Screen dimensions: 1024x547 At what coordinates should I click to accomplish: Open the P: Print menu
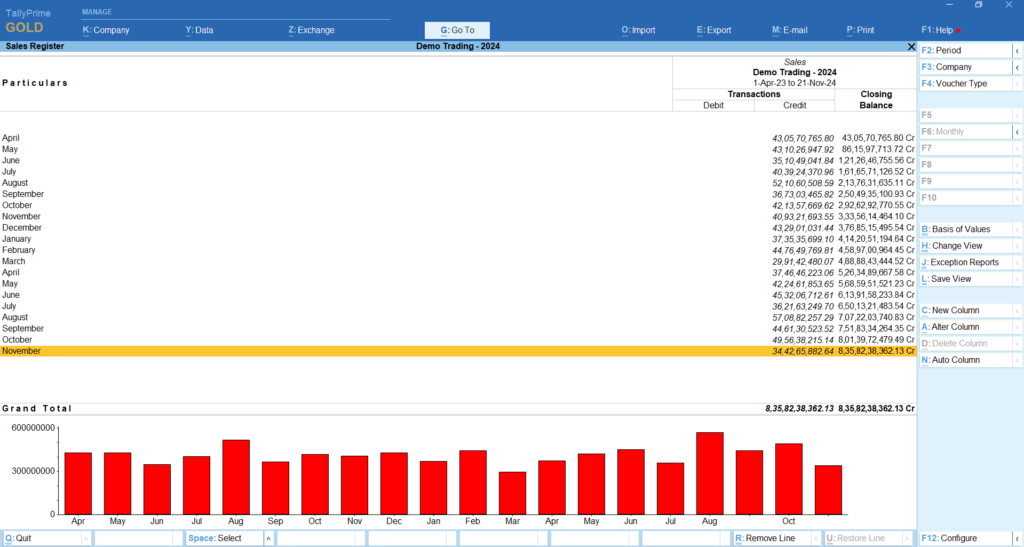[860, 30]
